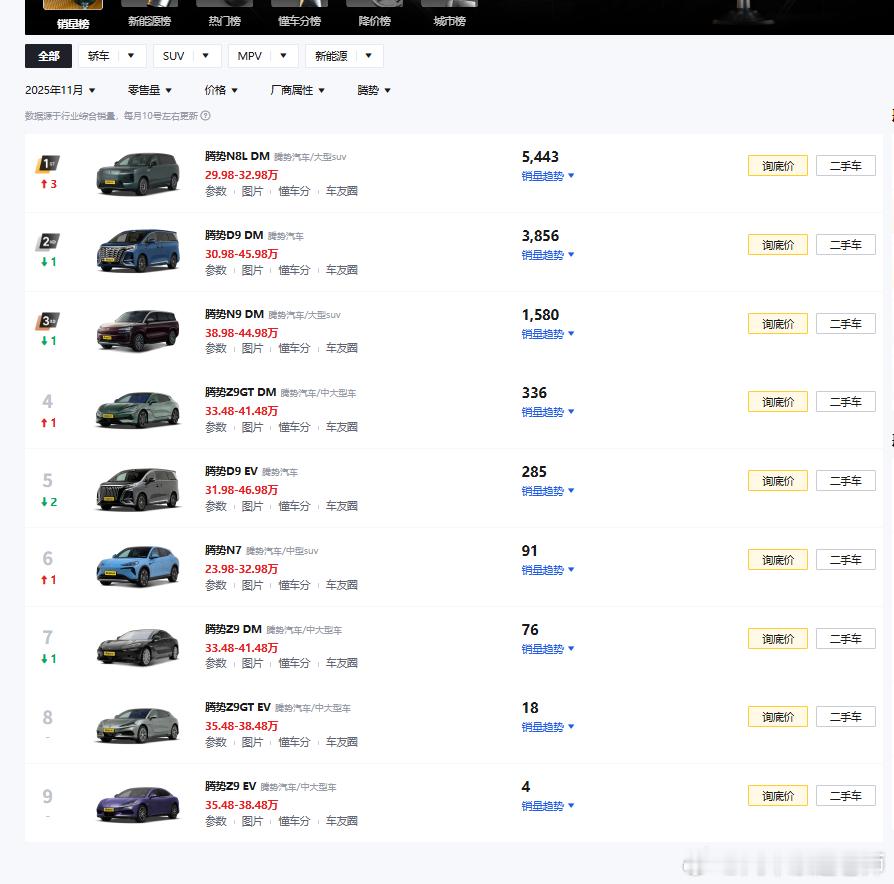Viewport: 894px width, 884px height.
Task: Expand the SUV filter dropdown arrow
Action: 205,56
